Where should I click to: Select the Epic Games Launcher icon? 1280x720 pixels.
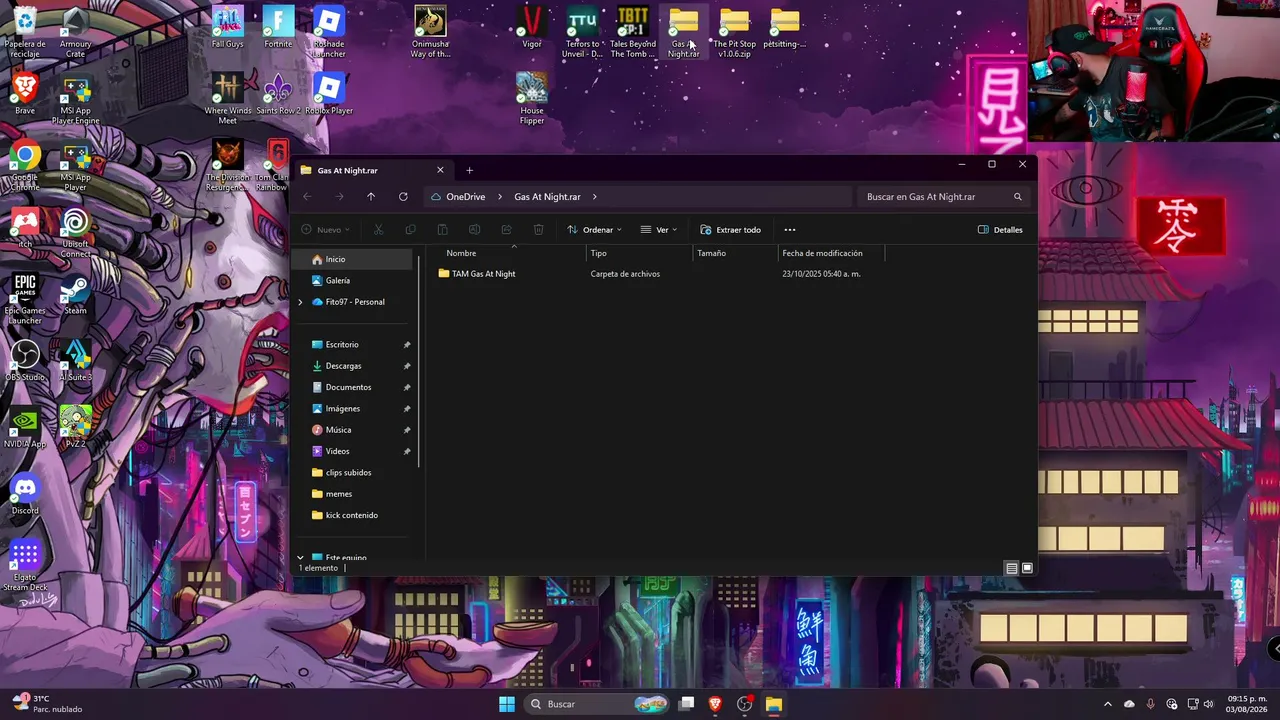point(25,300)
